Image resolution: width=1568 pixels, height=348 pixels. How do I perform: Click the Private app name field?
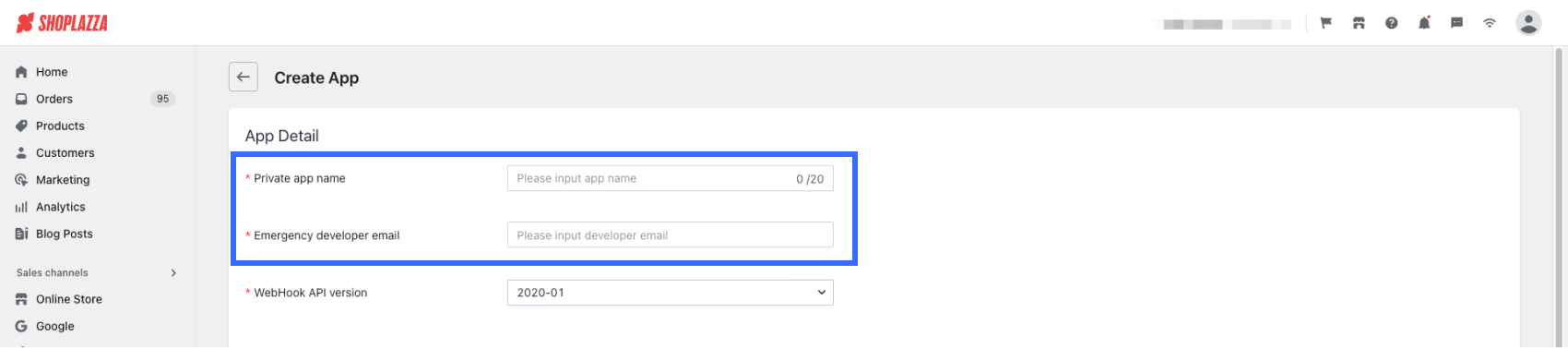click(x=671, y=178)
